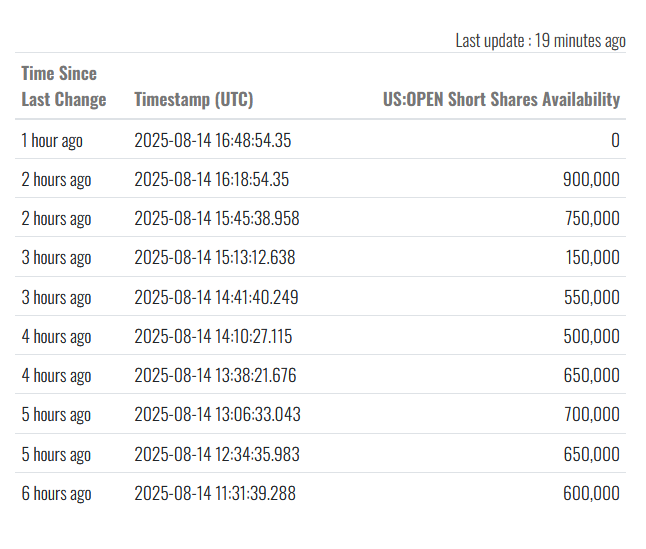Screen dimensions: 646x549
Task: Click the 500,000 availability value
Action: [592, 336]
